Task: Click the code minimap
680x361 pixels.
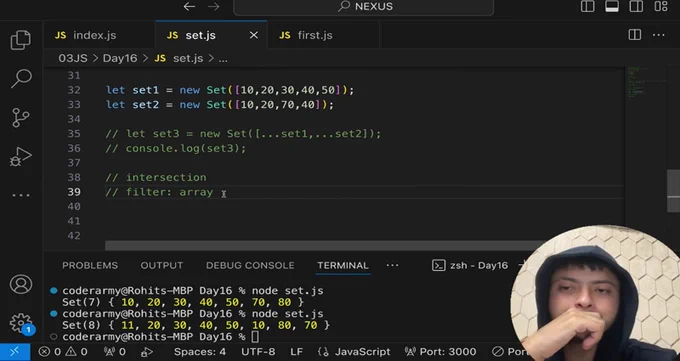Action: coord(645,82)
